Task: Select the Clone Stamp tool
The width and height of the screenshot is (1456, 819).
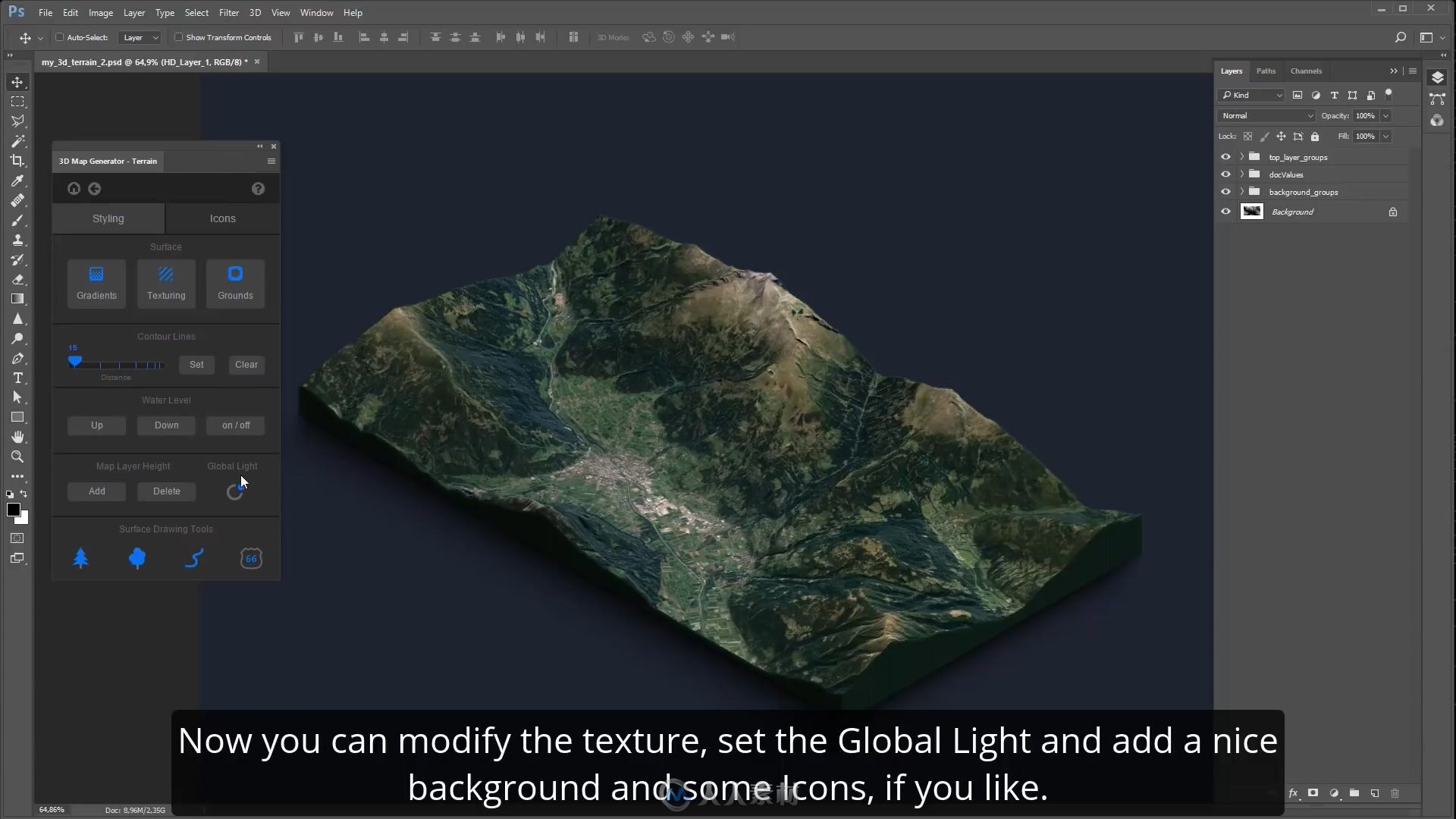Action: coord(17,240)
